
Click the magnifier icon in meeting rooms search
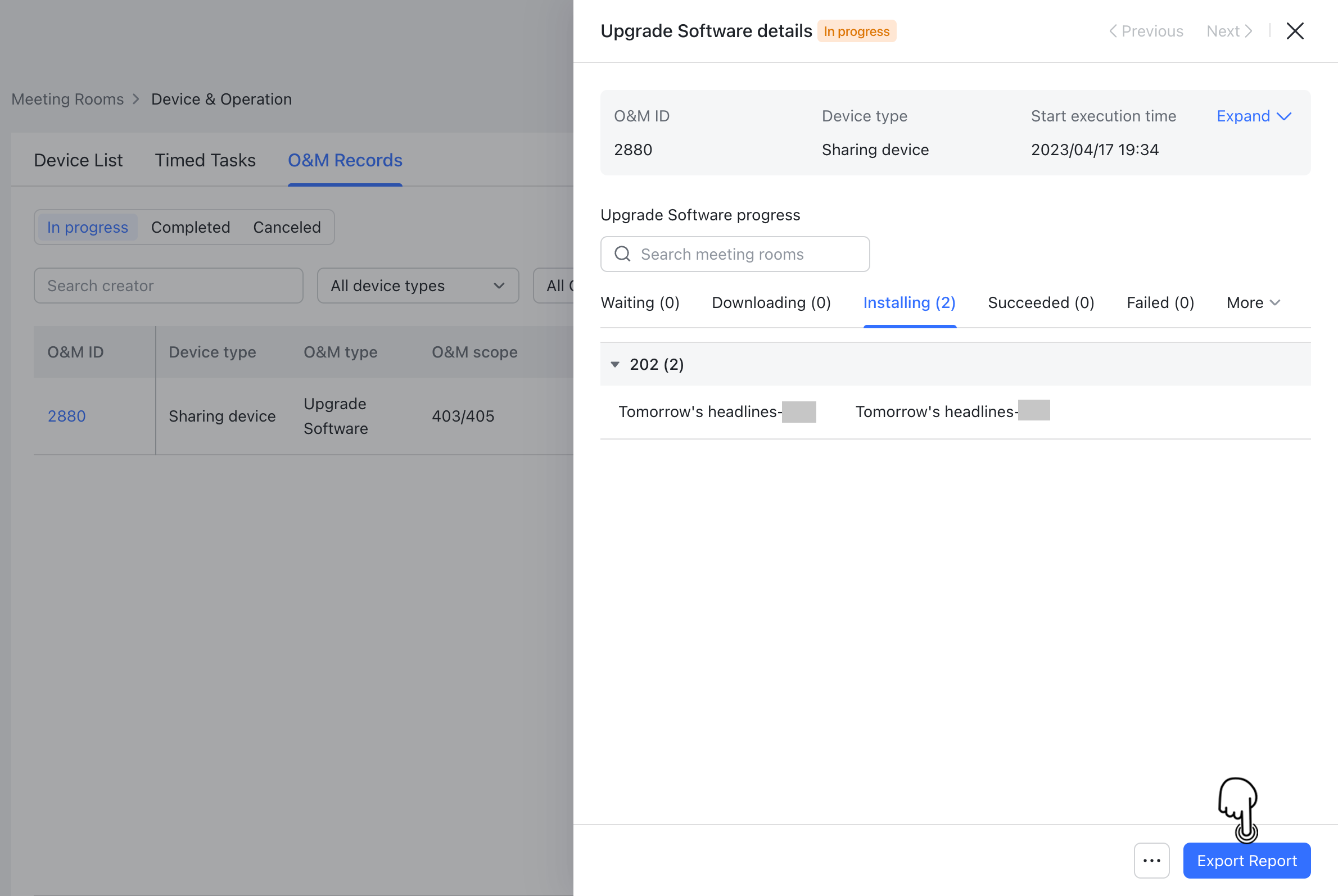[622, 254]
